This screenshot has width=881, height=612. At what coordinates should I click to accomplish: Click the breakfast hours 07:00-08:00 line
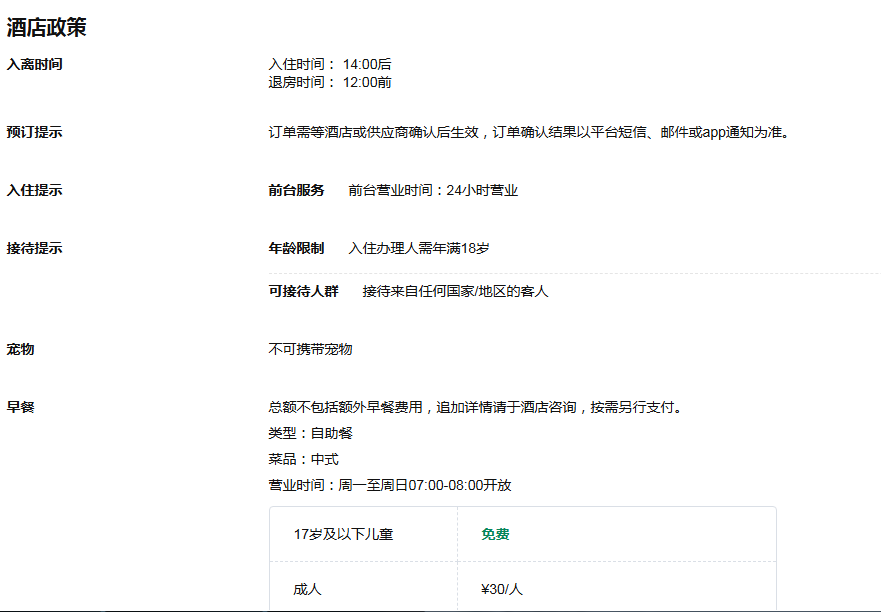tap(389, 485)
